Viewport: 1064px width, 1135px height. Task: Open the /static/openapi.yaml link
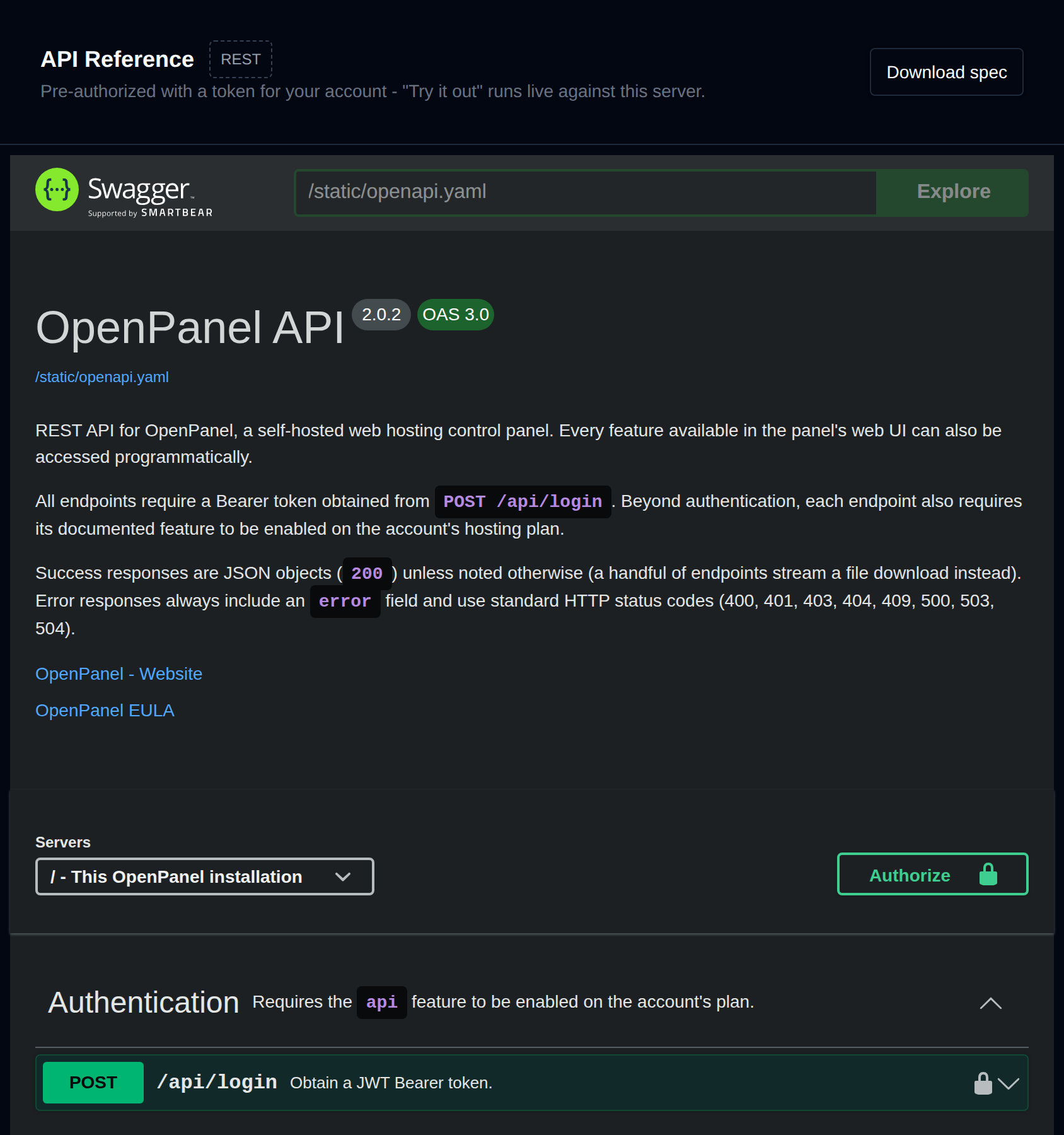102,377
